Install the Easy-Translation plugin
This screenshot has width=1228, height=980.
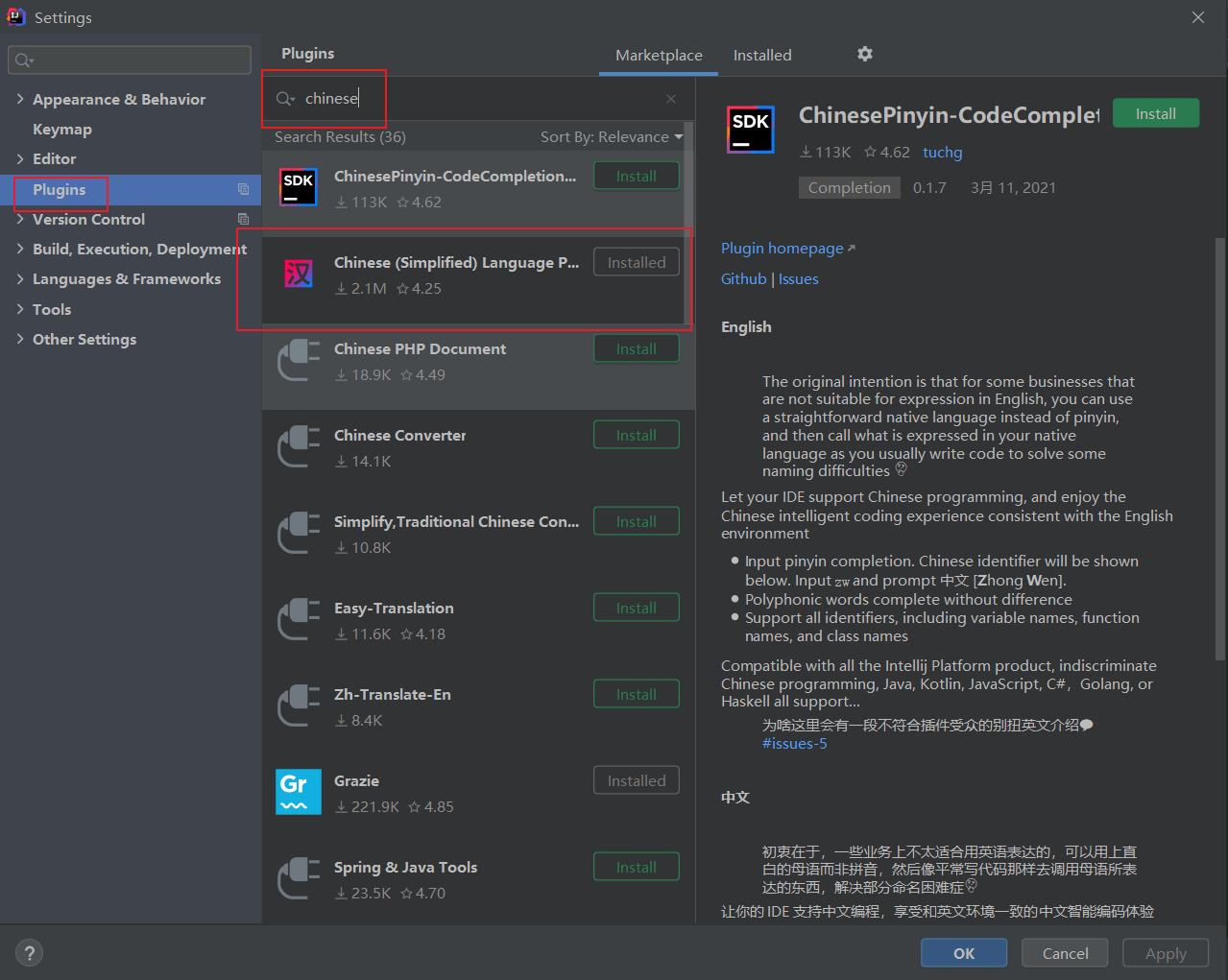pyautogui.click(x=637, y=608)
